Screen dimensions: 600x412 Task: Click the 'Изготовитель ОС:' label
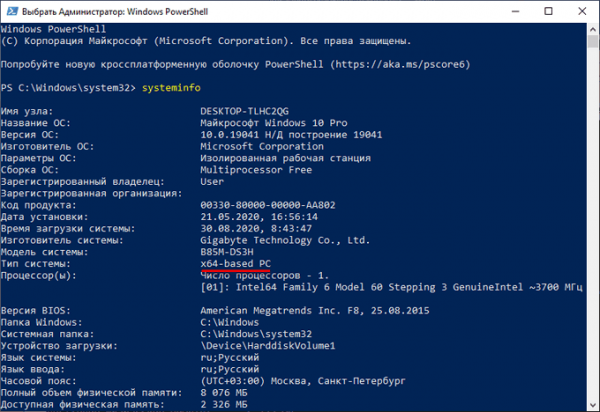[47, 147]
